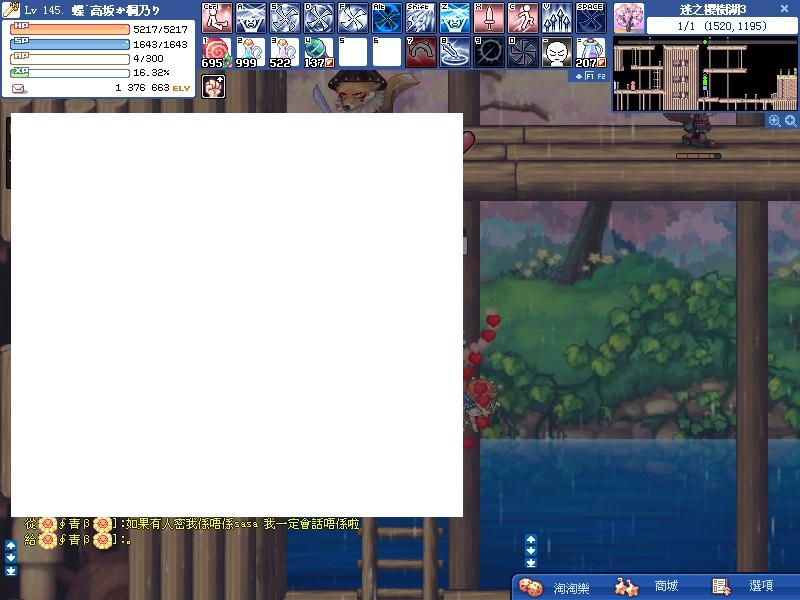This screenshot has width=800, height=600.
Task: Click the XP bar showing 16.32%
Action: coord(69,73)
